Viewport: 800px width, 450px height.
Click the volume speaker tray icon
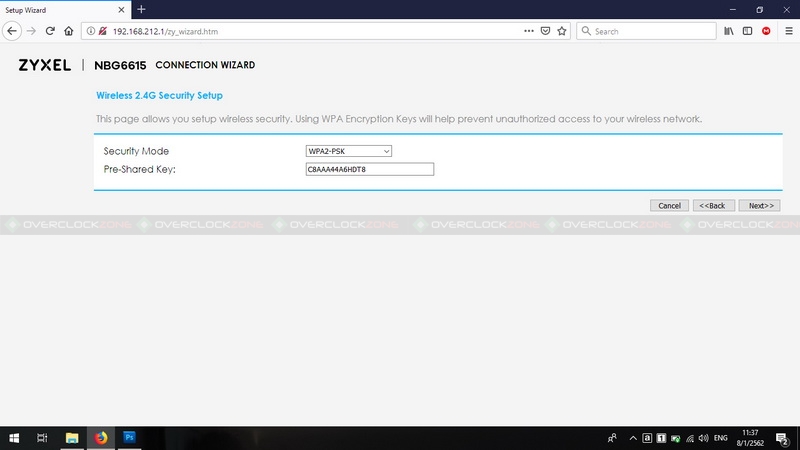(x=704, y=438)
